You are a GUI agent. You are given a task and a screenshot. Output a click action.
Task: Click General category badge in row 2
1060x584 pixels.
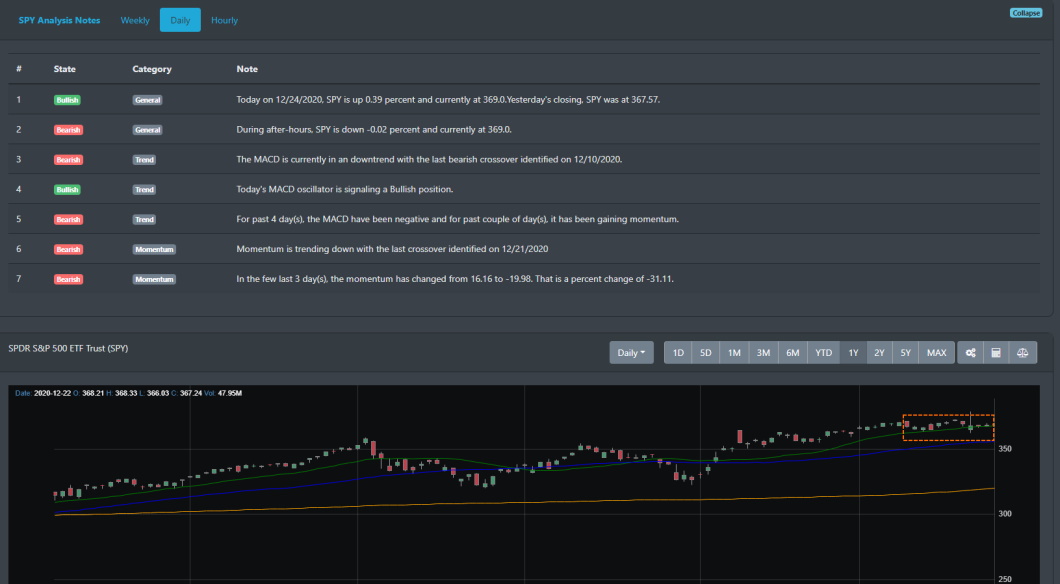pyautogui.click(x=147, y=130)
